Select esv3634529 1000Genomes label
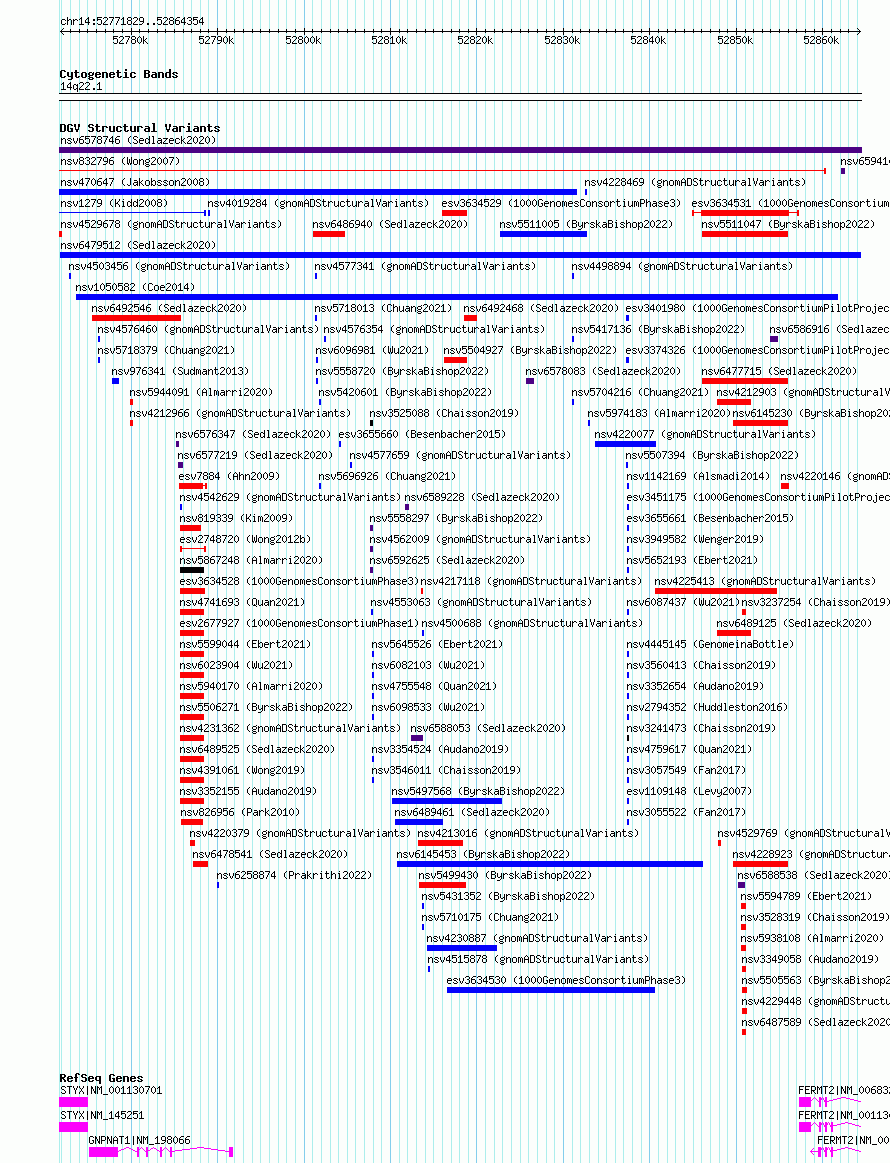 [x=561, y=202]
